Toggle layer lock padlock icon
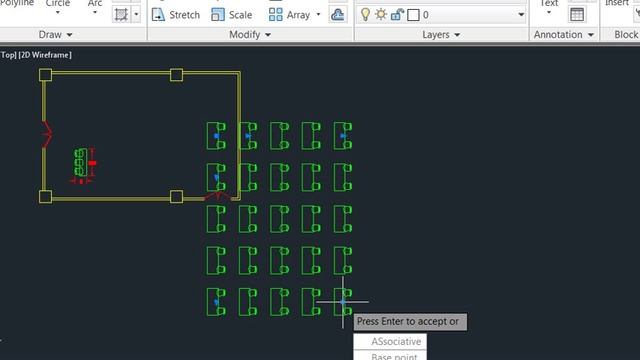Image resolution: width=640 pixels, height=360 pixels. click(397, 15)
